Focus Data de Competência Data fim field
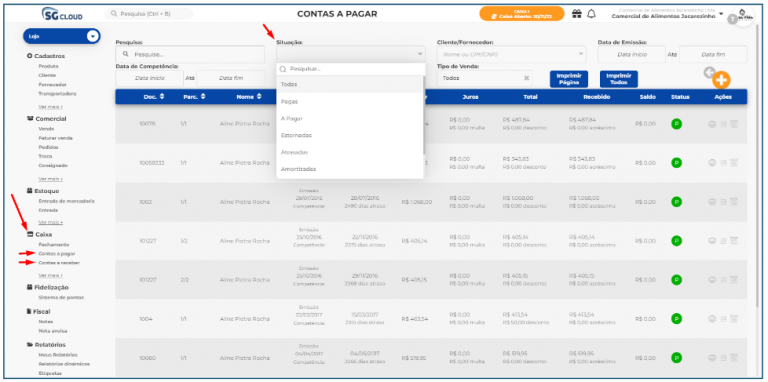768x382 pixels. pyautogui.click(x=231, y=78)
